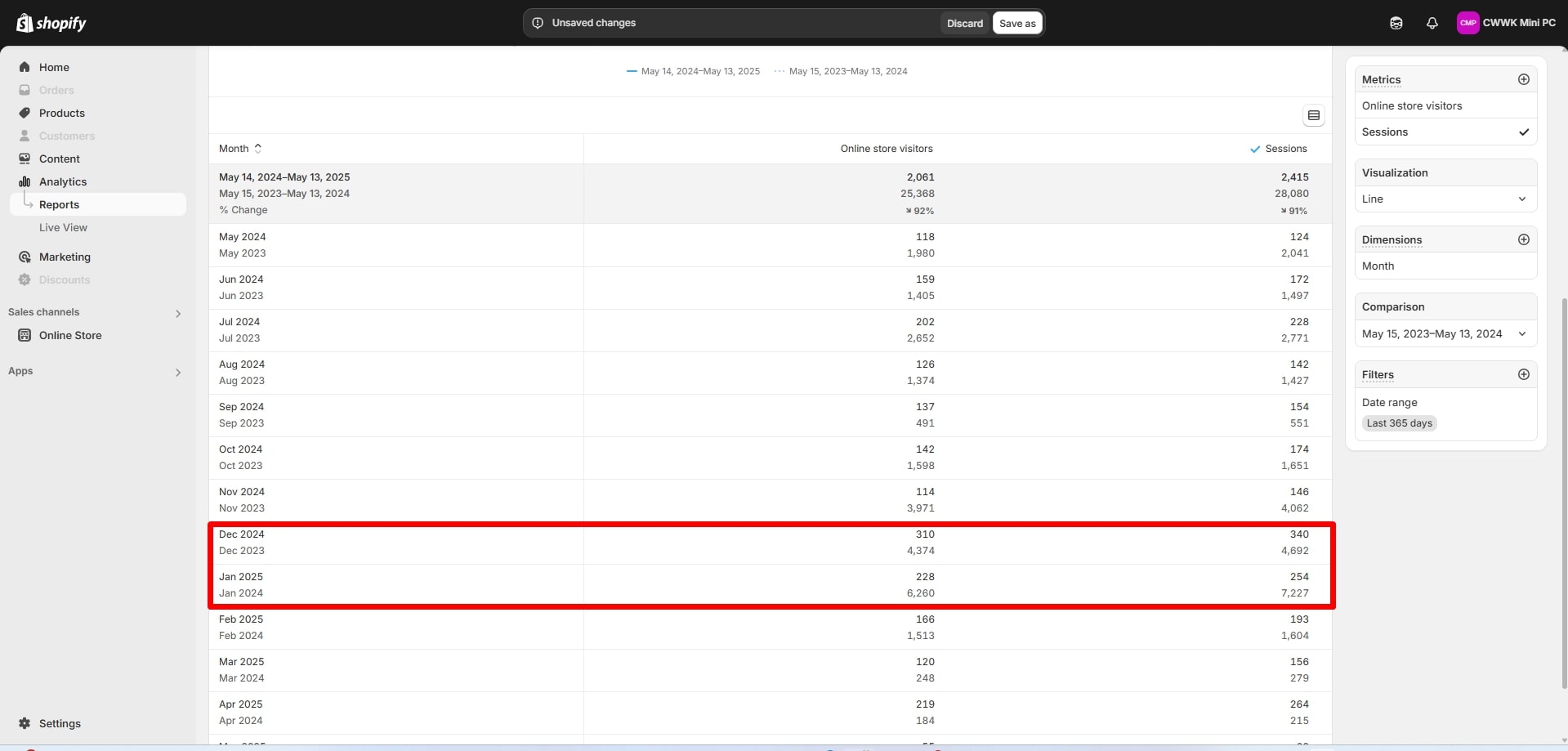The height and width of the screenshot is (751, 1568).
Task: Go to Live View in sidebar
Action: [63, 227]
